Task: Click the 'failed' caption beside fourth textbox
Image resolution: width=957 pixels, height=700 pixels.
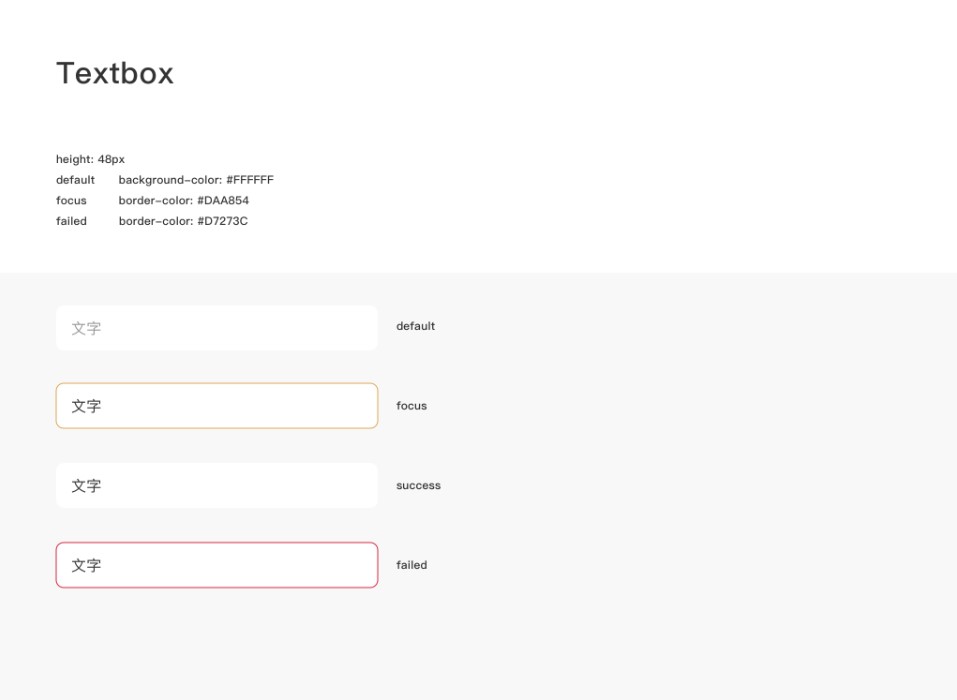Action: (411, 565)
